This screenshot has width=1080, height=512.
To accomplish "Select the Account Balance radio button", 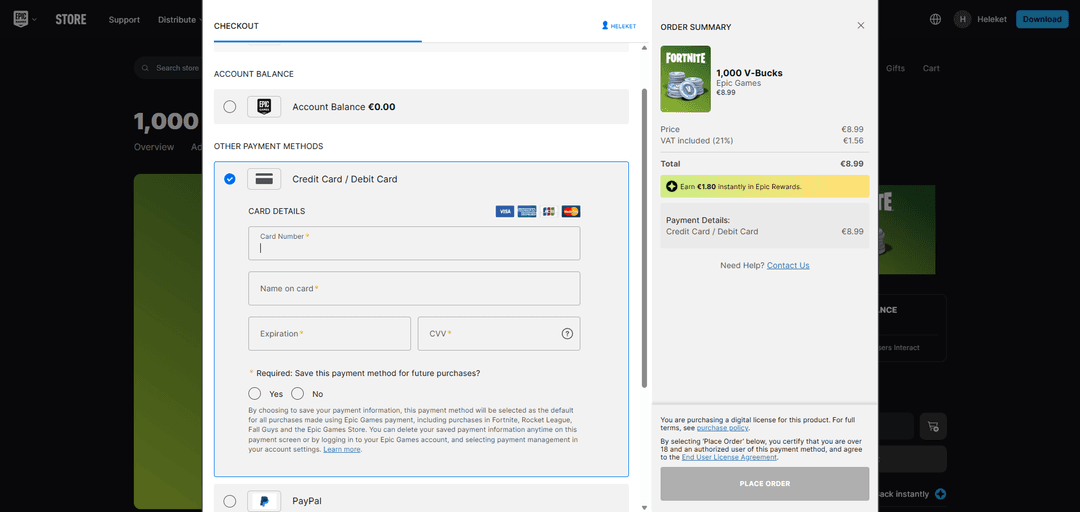I will (230, 107).
